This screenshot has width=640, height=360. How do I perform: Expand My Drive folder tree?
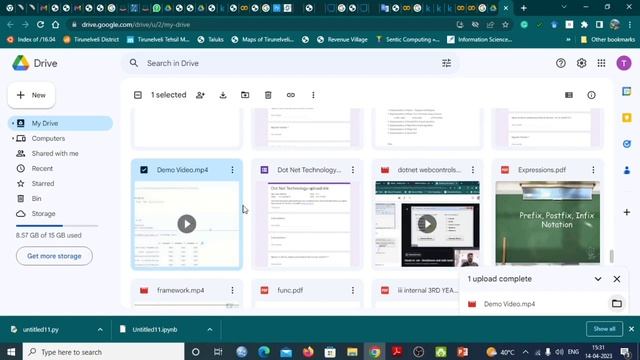(x=13, y=123)
